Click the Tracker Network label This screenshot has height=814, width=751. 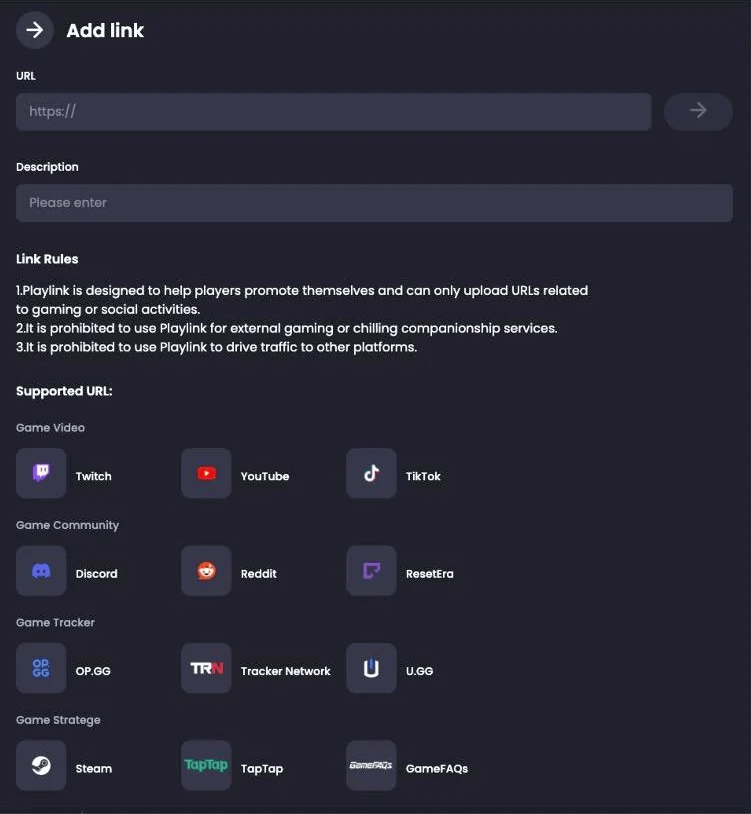285,671
